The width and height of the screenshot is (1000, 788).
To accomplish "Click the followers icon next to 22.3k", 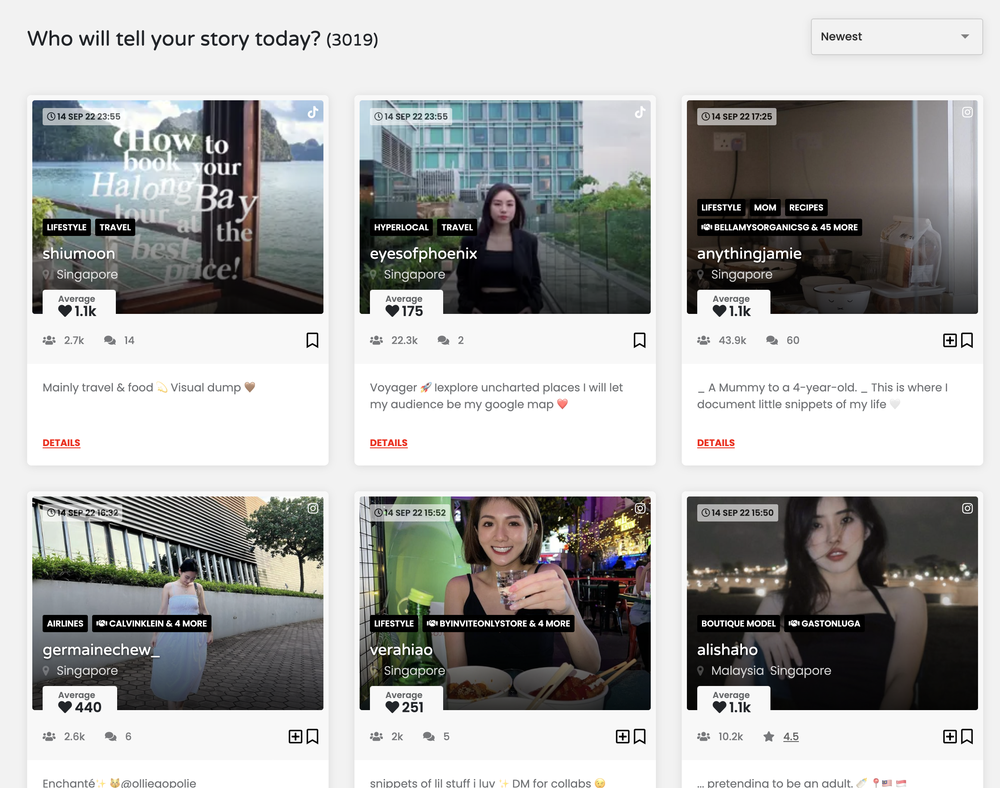I will (x=376, y=340).
